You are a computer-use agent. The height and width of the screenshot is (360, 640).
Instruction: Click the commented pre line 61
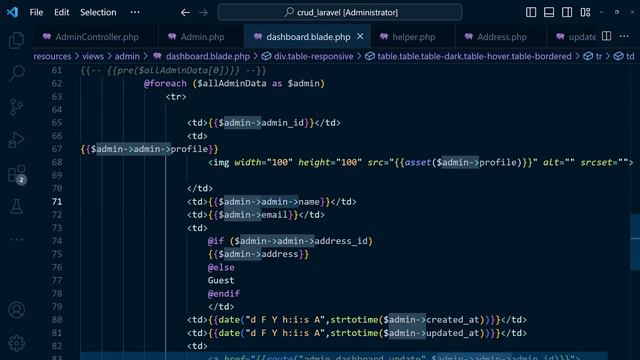click(173, 70)
